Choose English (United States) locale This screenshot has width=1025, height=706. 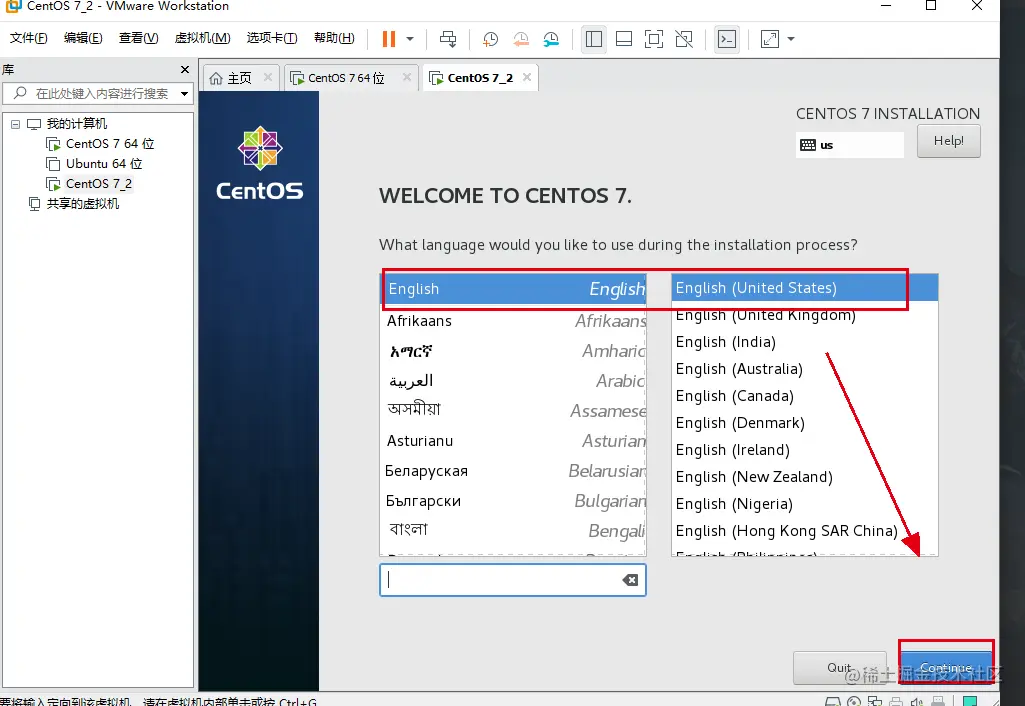coord(805,288)
